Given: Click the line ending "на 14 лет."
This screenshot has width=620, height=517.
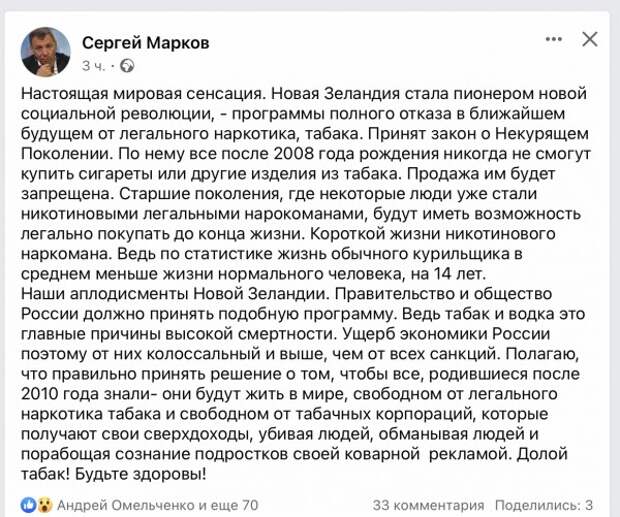Looking at the screenshot, I should pyautogui.click(x=253, y=274).
